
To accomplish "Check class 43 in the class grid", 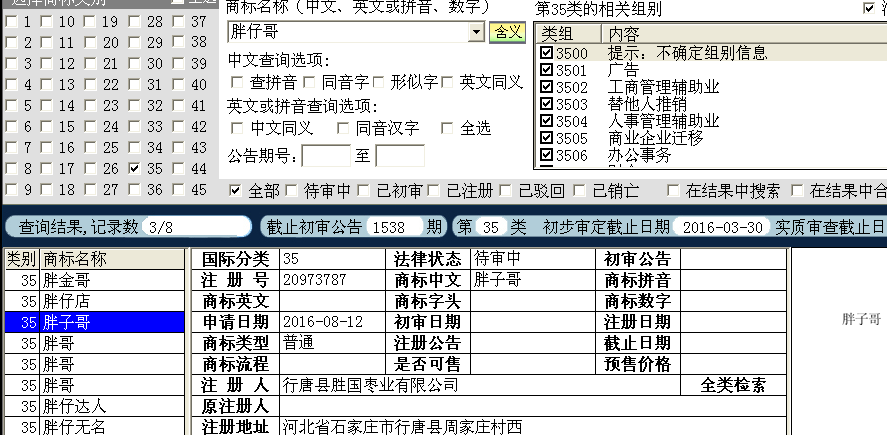I will pos(178,148).
